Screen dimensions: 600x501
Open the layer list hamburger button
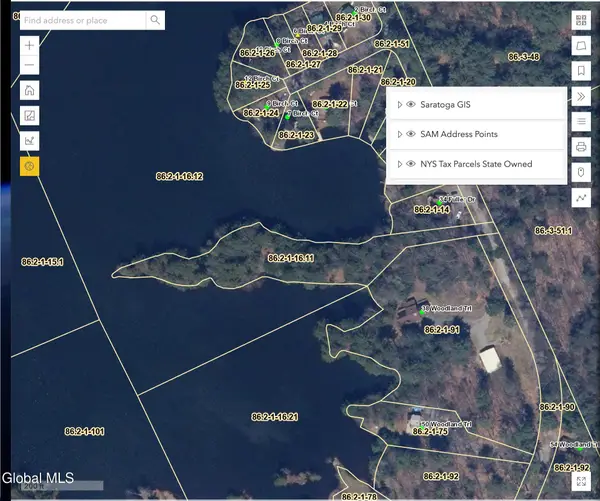point(581,121)
